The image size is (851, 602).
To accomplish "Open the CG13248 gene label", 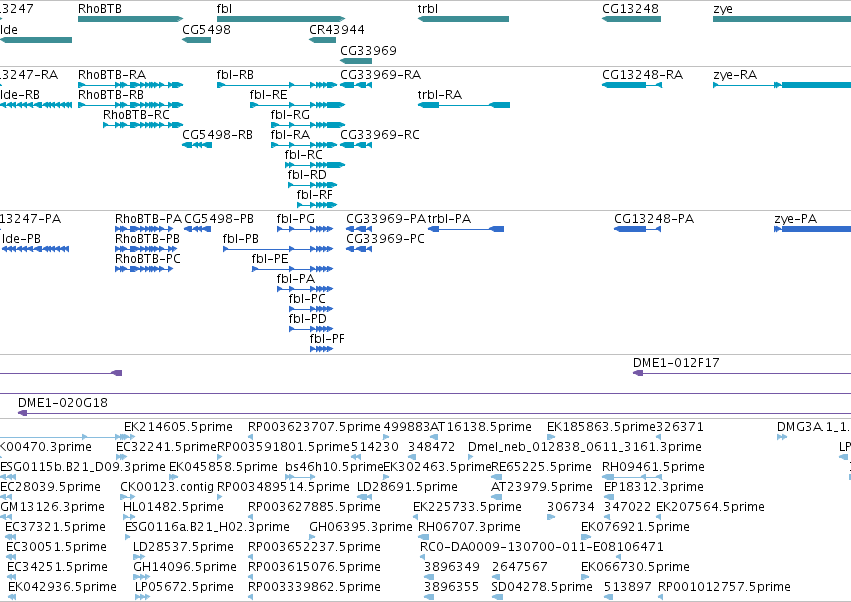I will pos(630,9).
